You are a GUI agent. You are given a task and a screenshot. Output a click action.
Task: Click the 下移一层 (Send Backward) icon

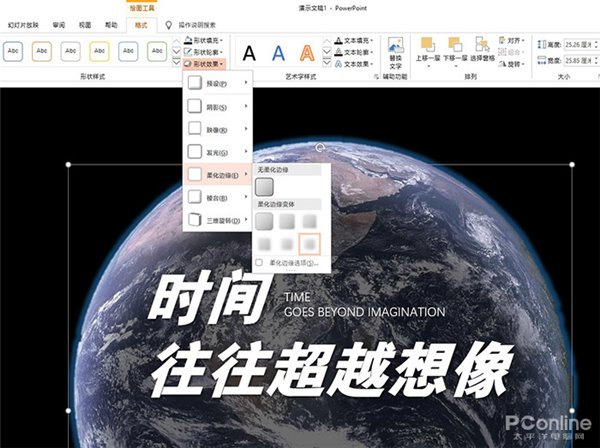pyautogui.click(x=459, y=46)
